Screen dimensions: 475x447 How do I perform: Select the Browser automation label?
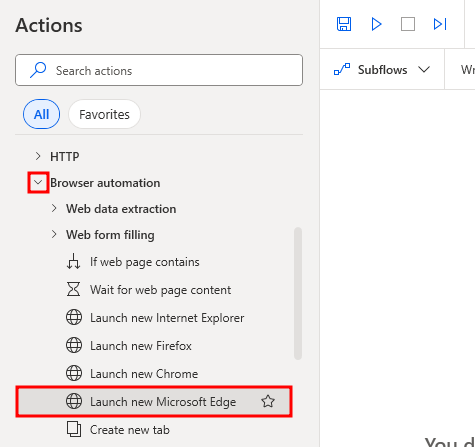tap(105, 183)
